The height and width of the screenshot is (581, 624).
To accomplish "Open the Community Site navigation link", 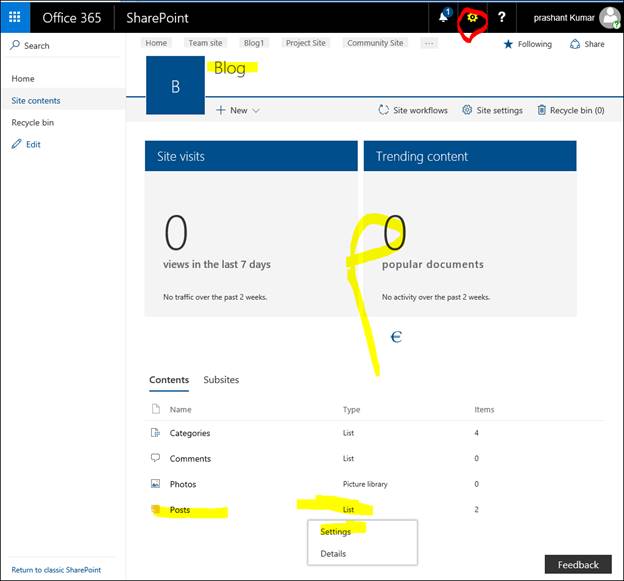I will coord(375,43).
